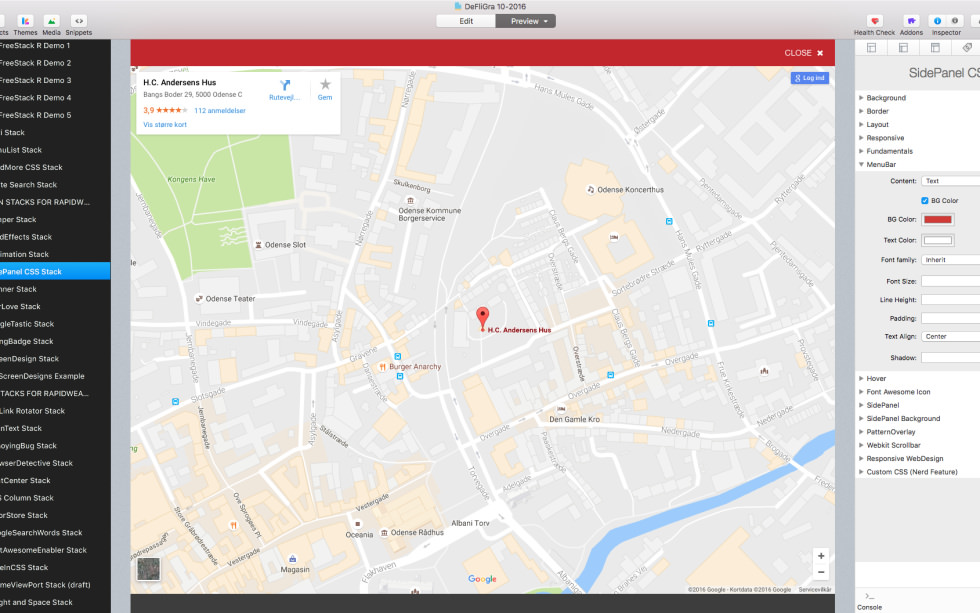
Task: Click the Odense Teater marker icon
Action: 199,299
